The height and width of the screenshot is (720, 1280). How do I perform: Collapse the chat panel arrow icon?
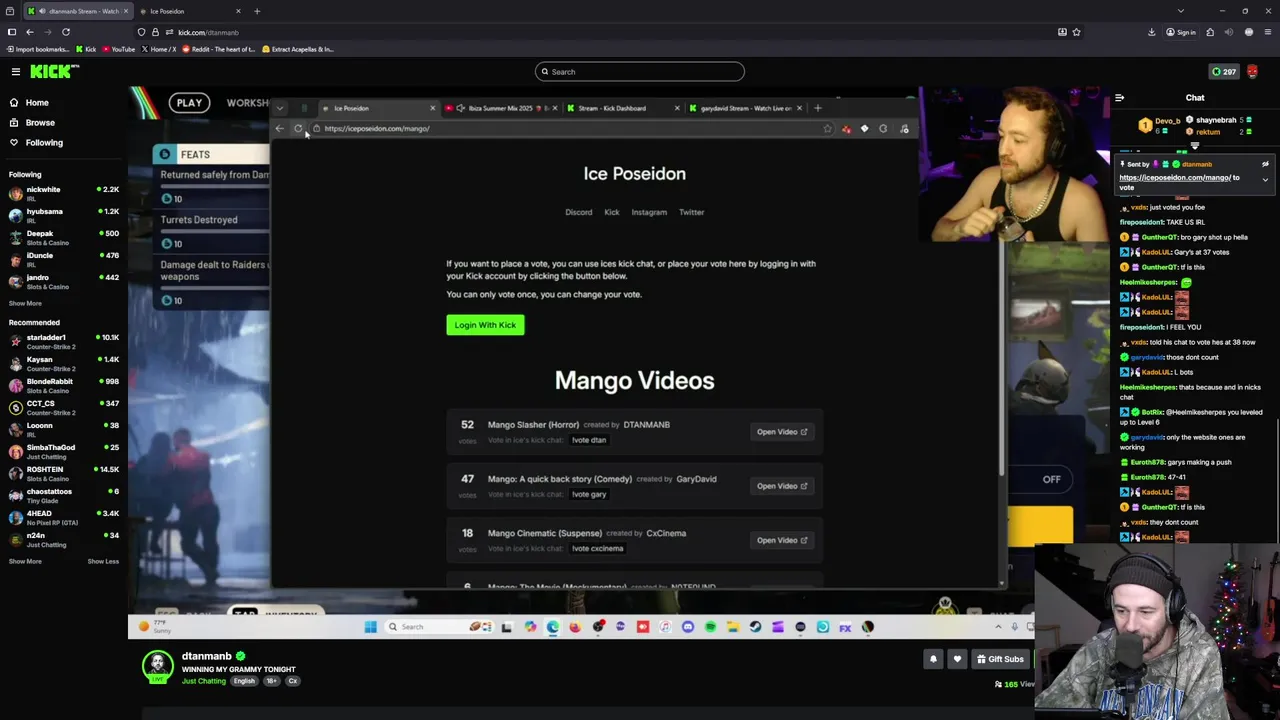(x=1119, y=98)
